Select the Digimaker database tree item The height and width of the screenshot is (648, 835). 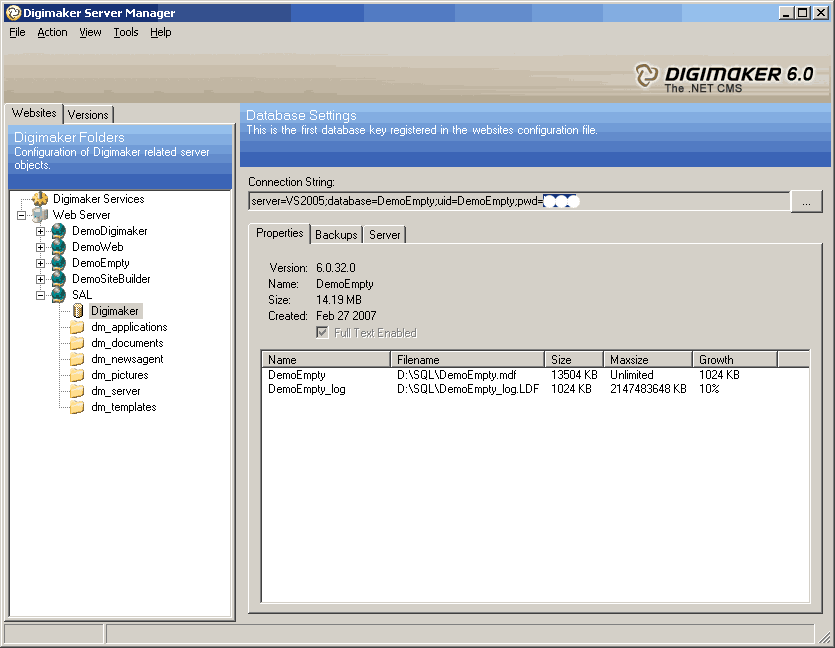click(115, 311)
